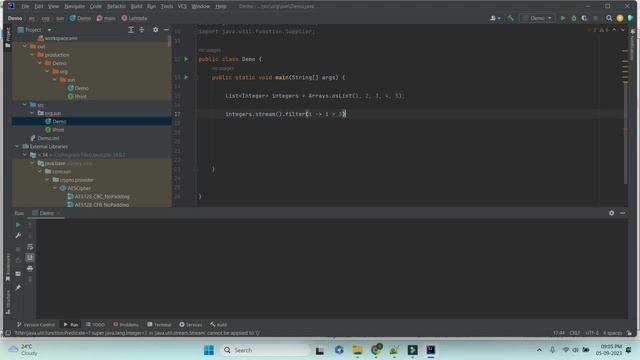Run the Demo configuration from the toolbar
Screen dimensions: 640x360
pyautogui.click(x=563, y=18)
